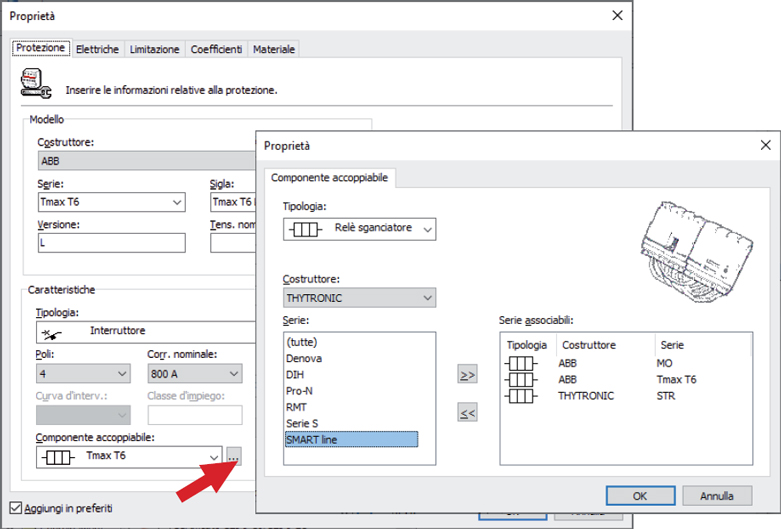Click the Costruttore ABB field in Modello
Viewport: 781px width, 529px height.
pos(146,161)
